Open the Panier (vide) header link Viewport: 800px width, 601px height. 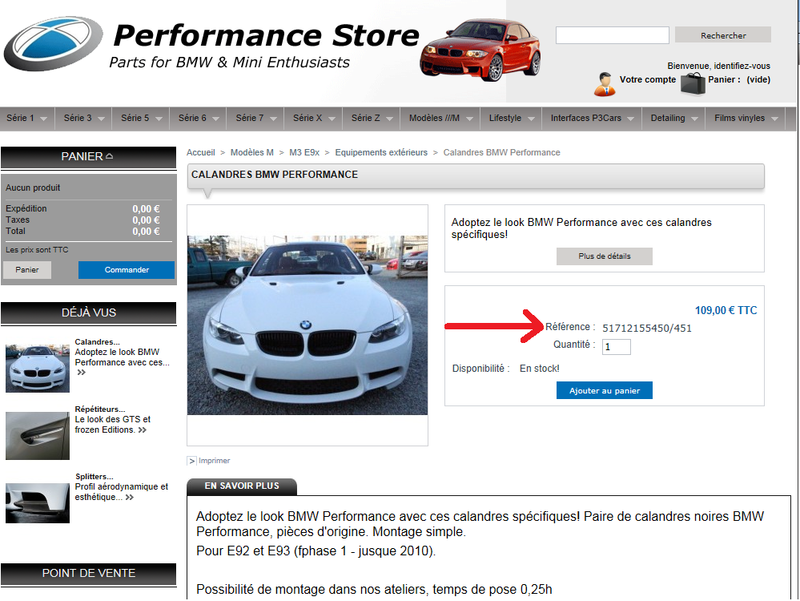pos(739,80)
